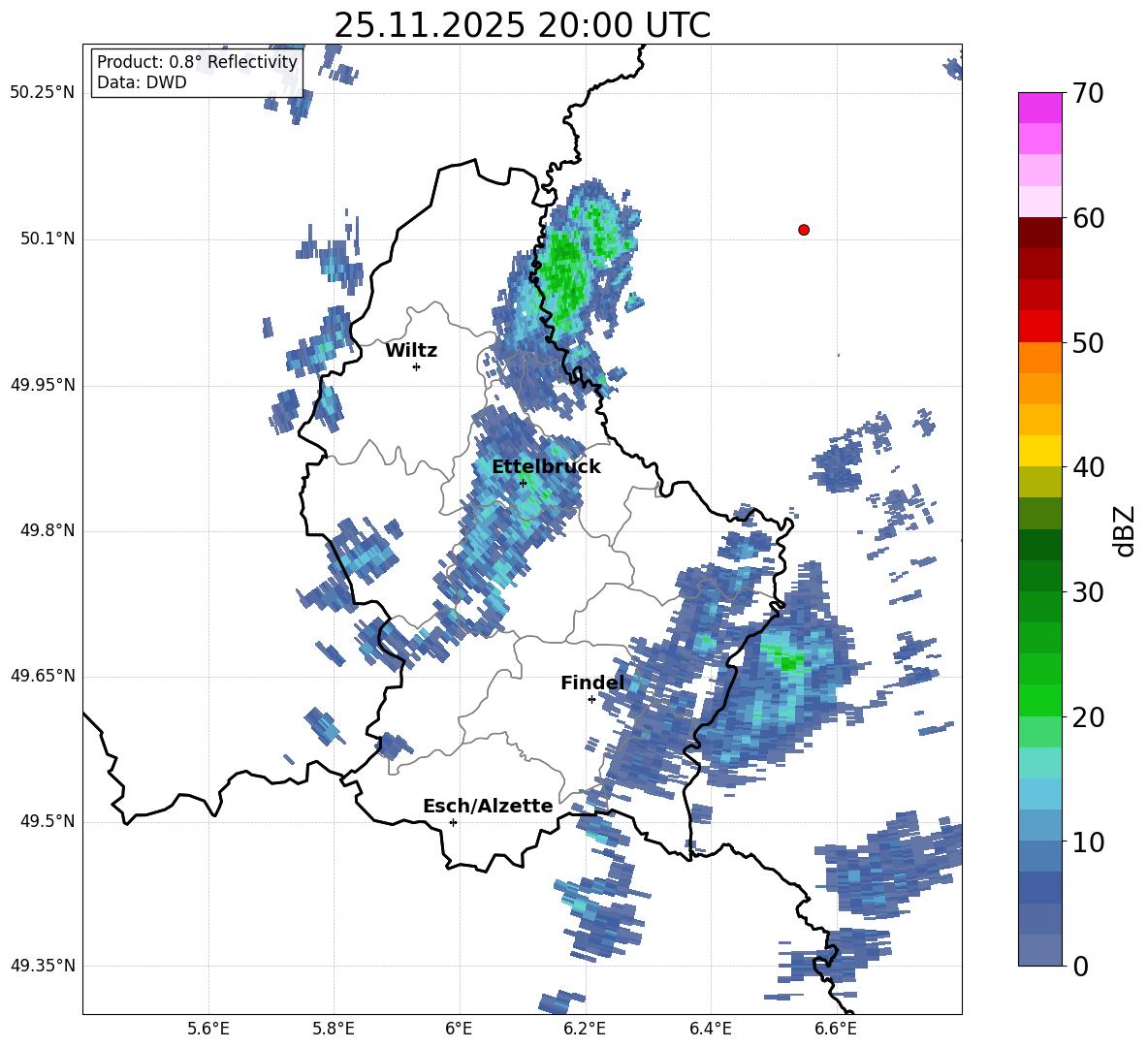Viewport: 1148px width, 1048px height.
Task: Click the 50.25°N latitude label
Action: 43,93
